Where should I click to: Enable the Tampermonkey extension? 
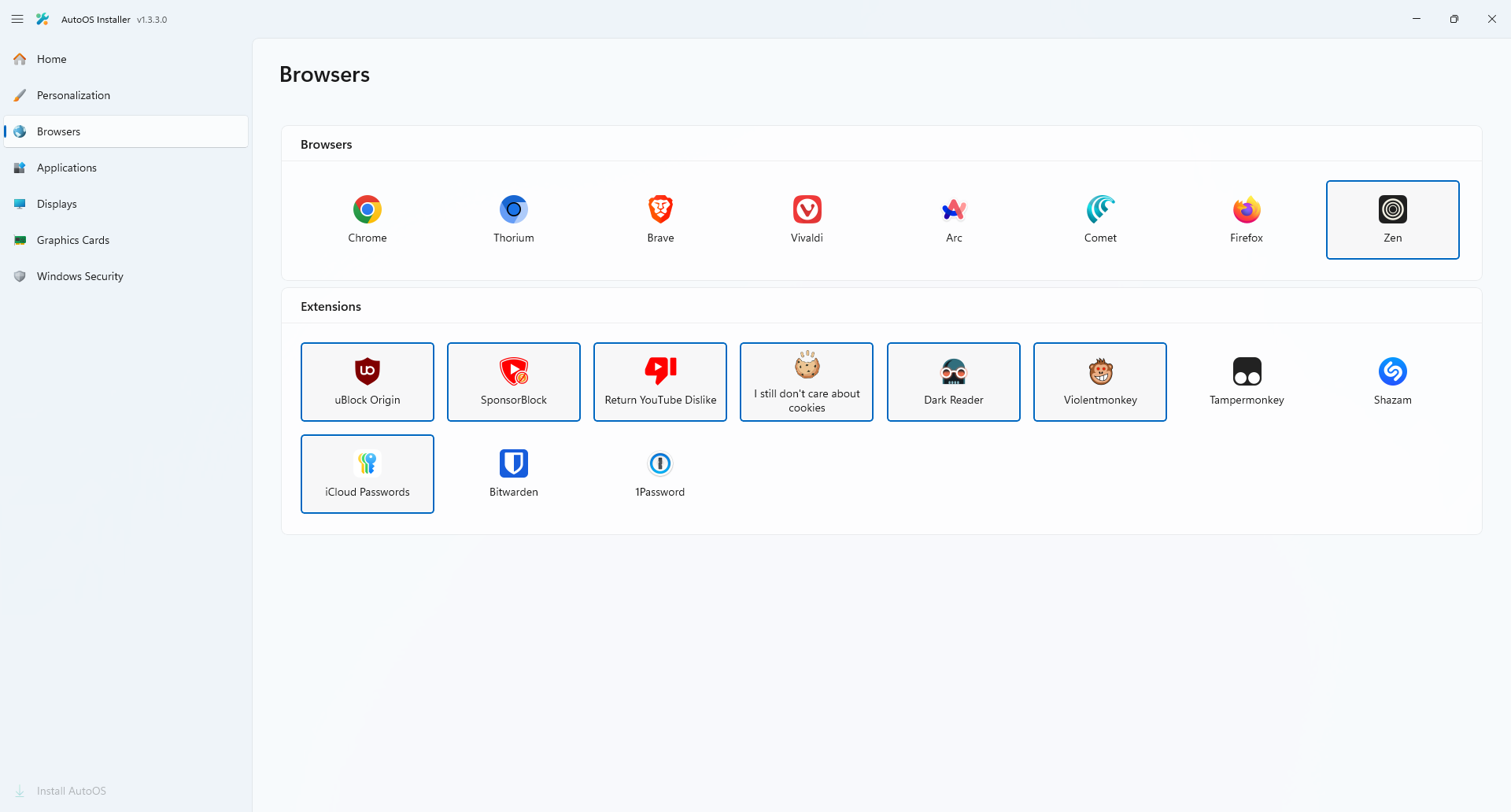coord(1247,382)
